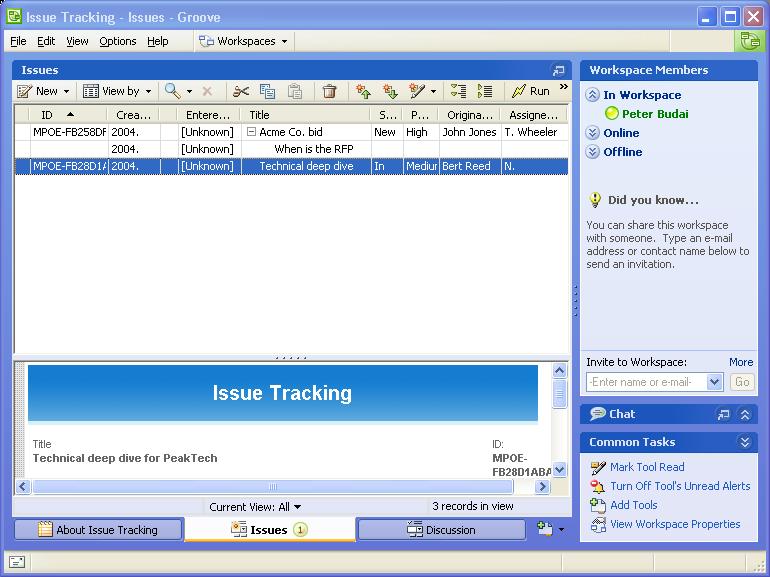
Task: Click the Groove launchbar icon top right
Action: coord(750,41)
